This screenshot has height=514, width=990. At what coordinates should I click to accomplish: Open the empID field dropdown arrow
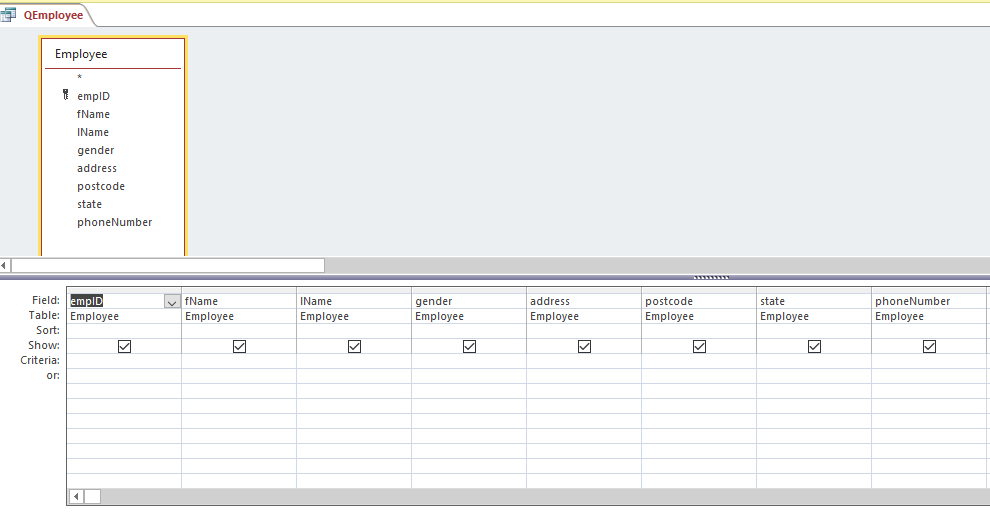[172, 302]
